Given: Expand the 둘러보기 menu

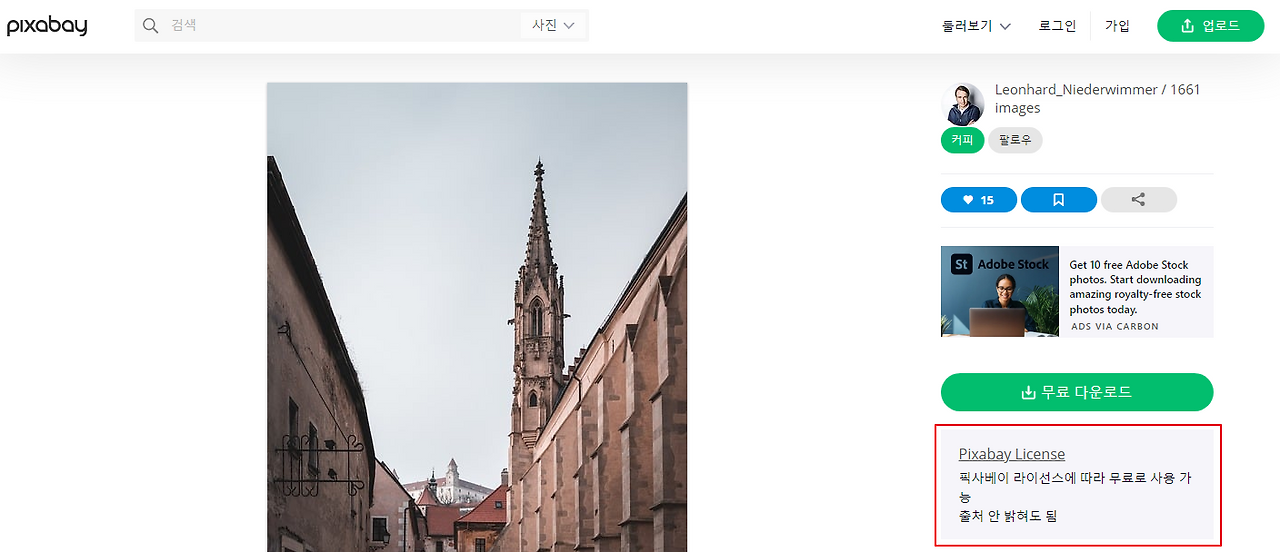Looking at the screenshot, I should (x=976, y=26).
